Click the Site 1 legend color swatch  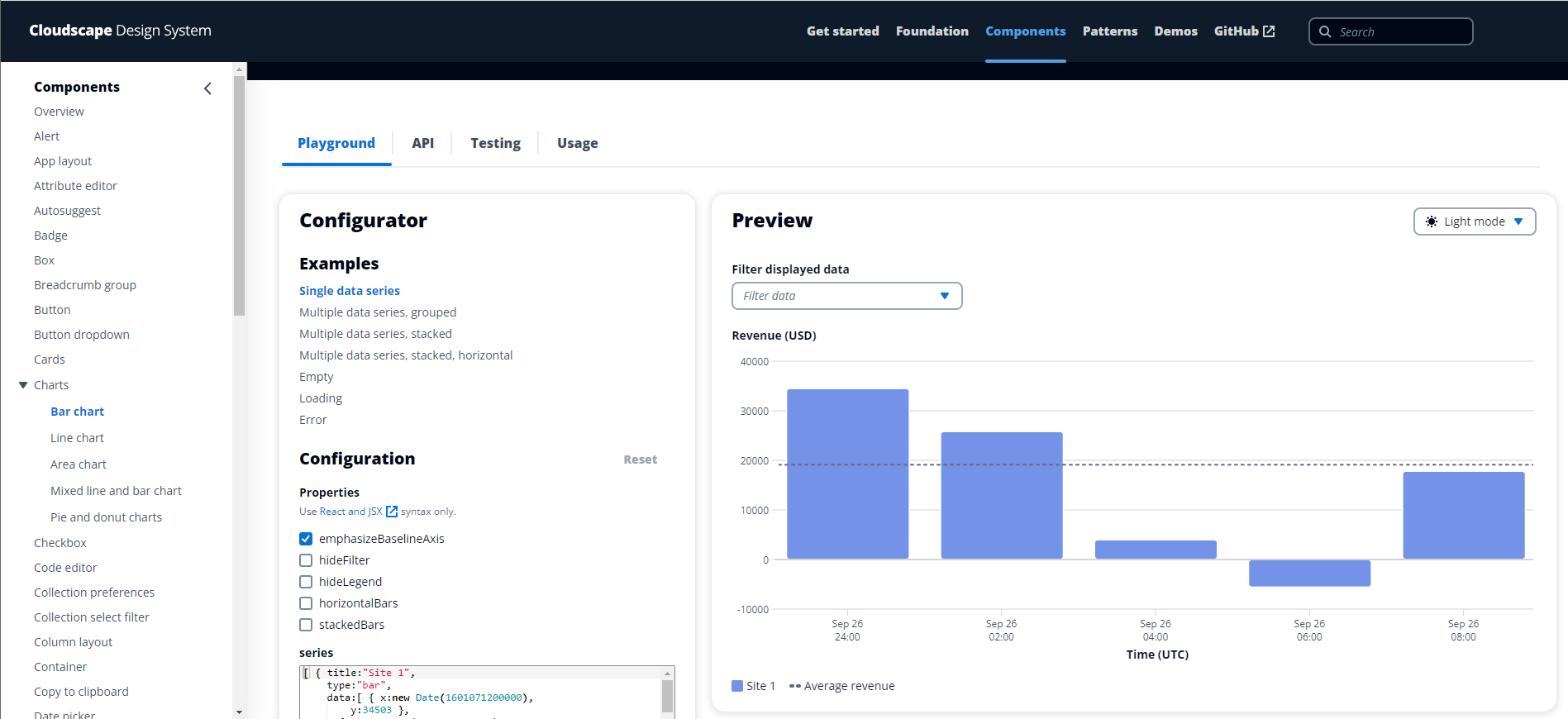pyautogui.click(x=737, y=686)
